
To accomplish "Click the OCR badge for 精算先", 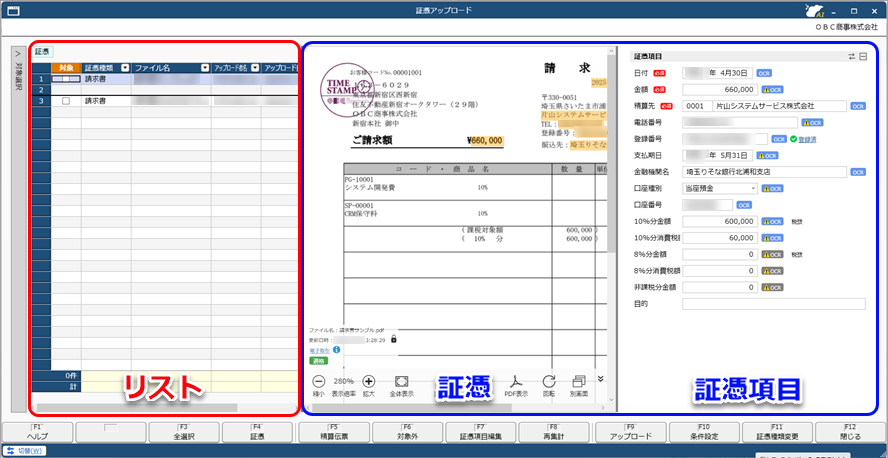I will pyautogui.click(x=858, y=106).
